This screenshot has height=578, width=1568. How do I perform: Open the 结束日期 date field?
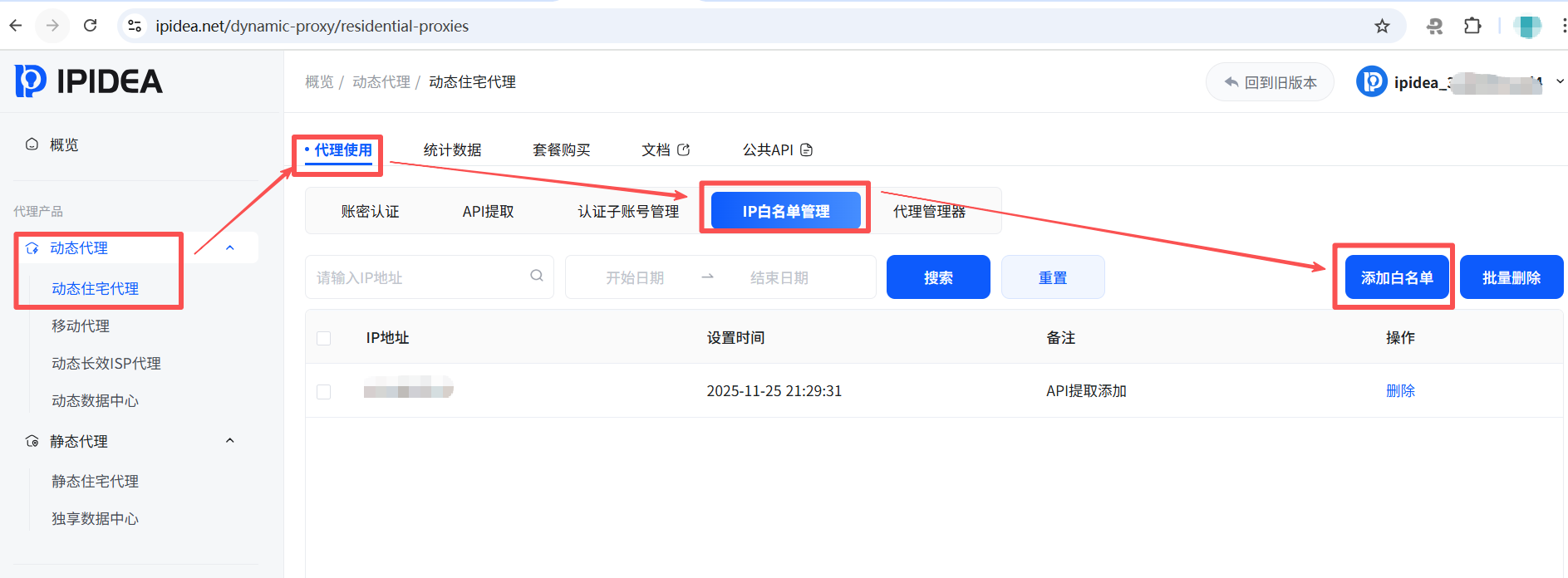pos(779,277)
